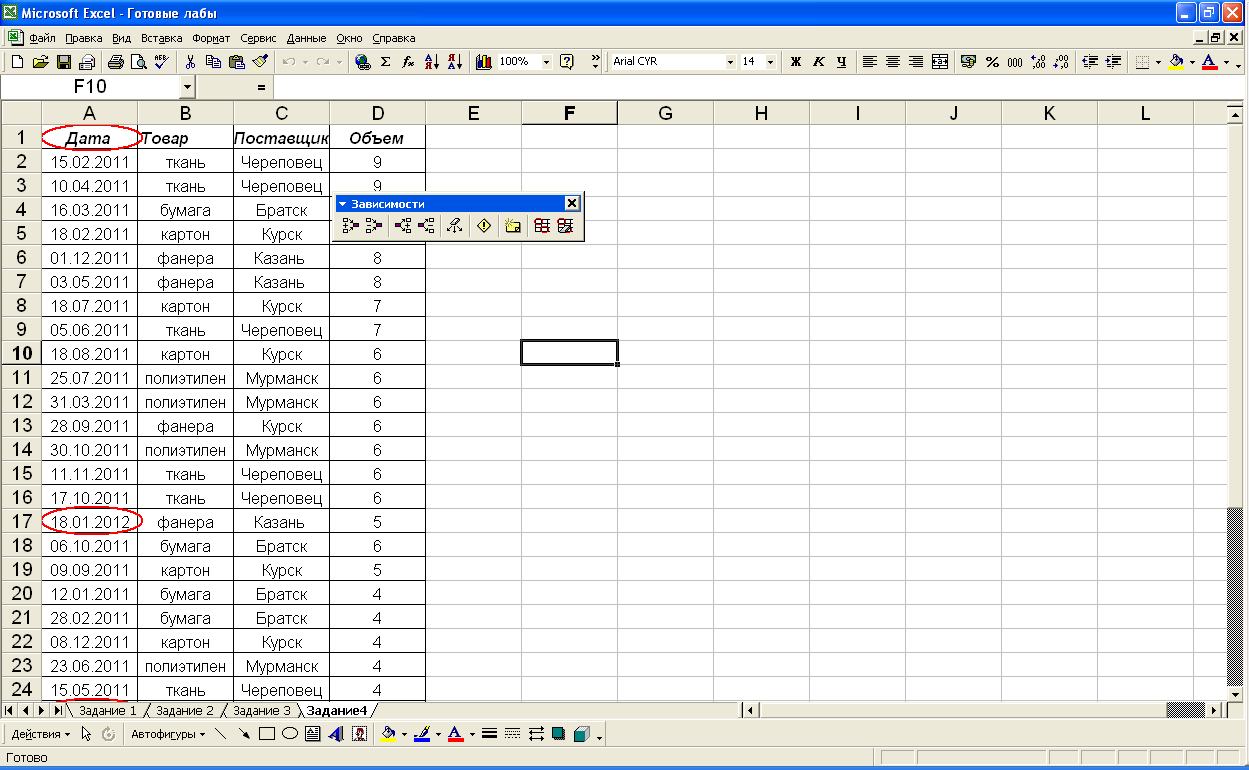Switch to the Задание 2 sheet tab
This screenshot has width=1249, height=770.
pos(184,711)
